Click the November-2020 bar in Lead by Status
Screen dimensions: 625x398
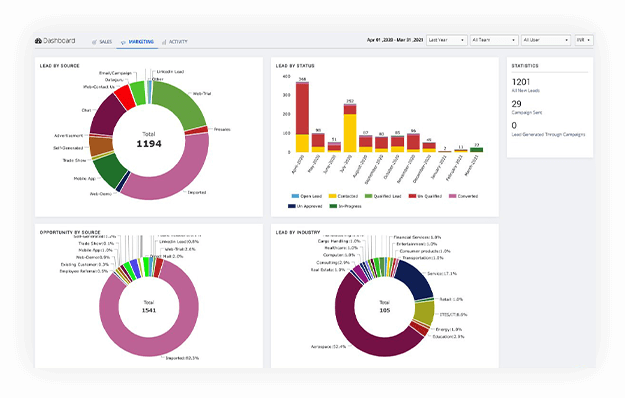click(x=413, y=143)
